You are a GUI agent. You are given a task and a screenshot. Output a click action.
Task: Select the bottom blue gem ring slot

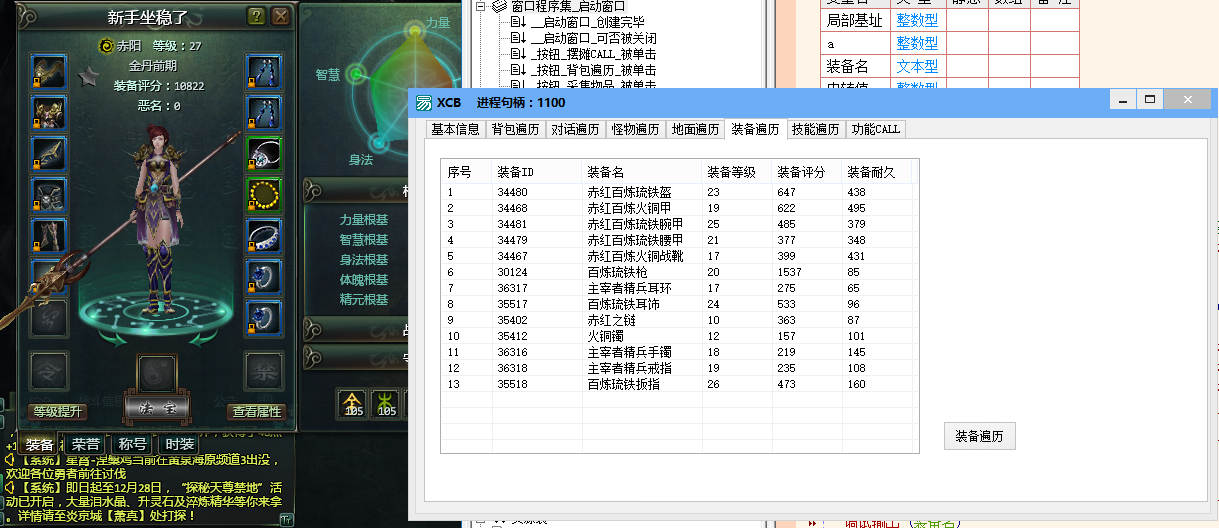[x=264, y=318]
